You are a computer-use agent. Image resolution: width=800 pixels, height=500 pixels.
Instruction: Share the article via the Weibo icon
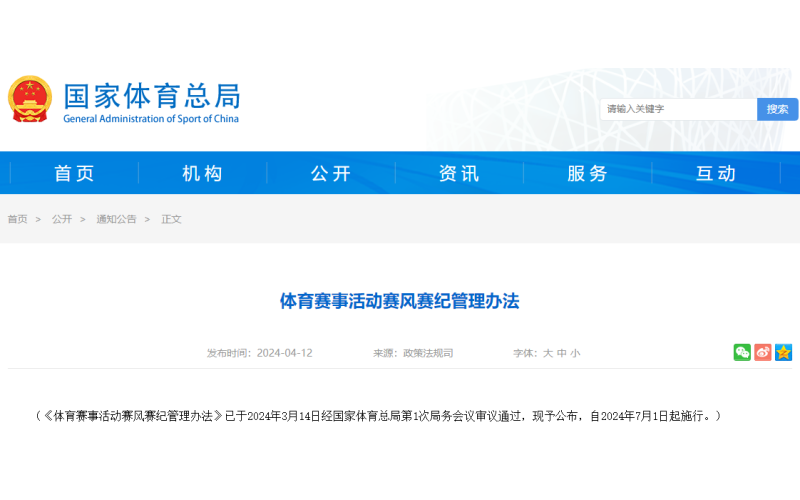(x=763, y=352)
